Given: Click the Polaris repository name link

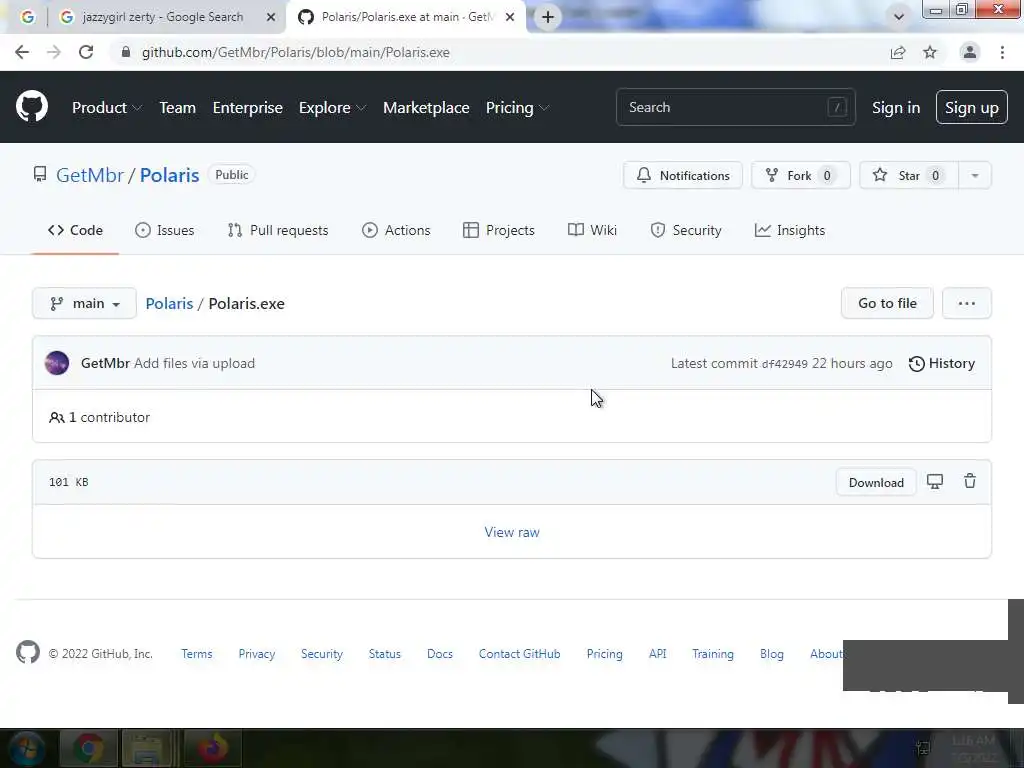Looking at the screenshot, I should point(169,175).
